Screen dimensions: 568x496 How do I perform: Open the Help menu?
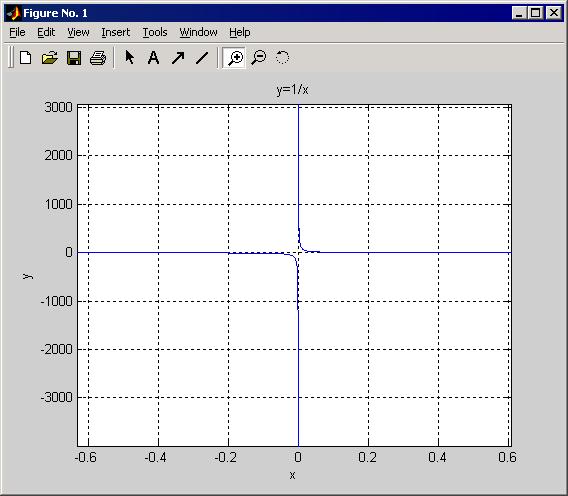click(x=239, y=32)
